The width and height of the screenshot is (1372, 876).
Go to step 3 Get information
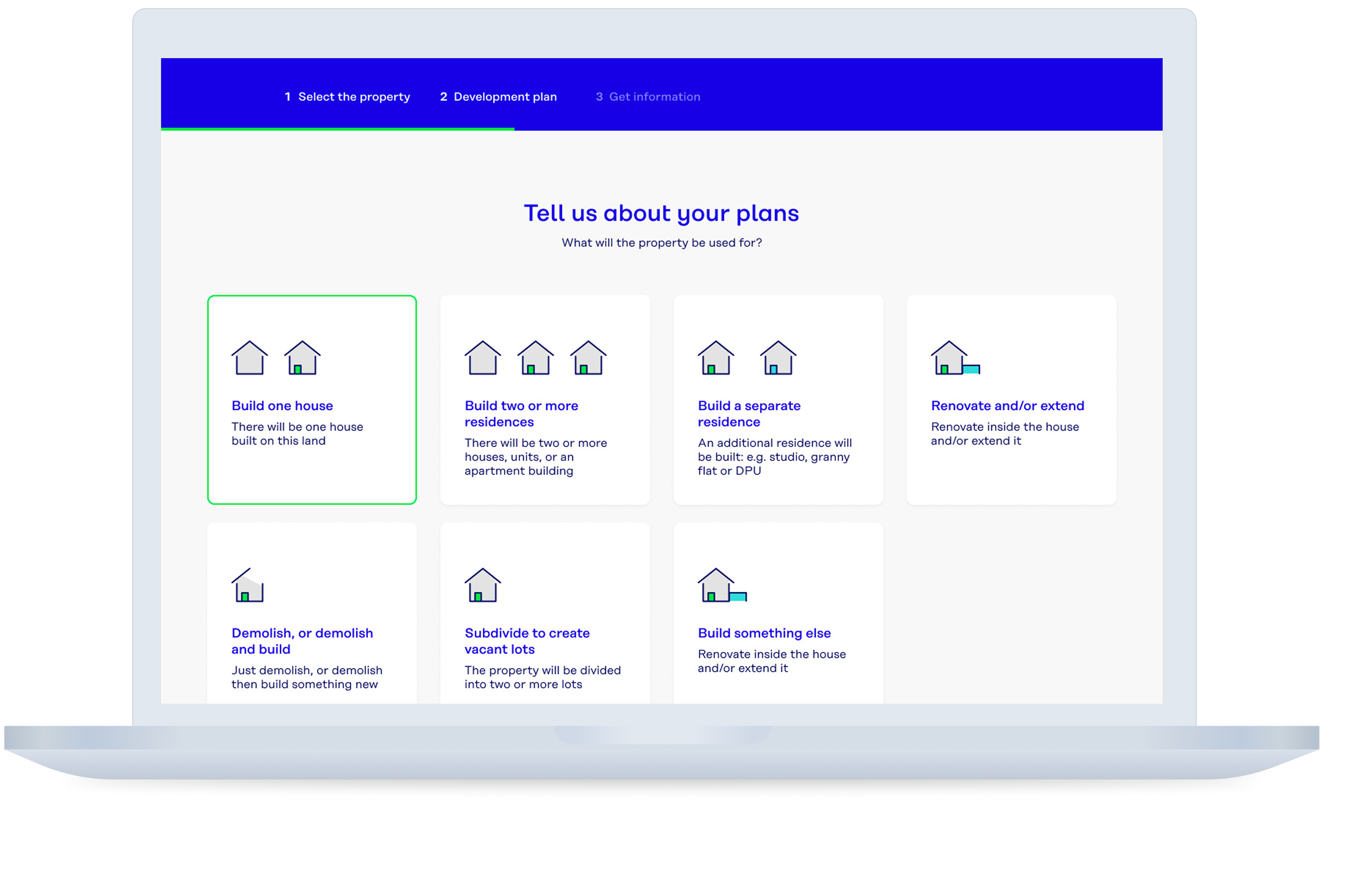click(x=648, y=97)
